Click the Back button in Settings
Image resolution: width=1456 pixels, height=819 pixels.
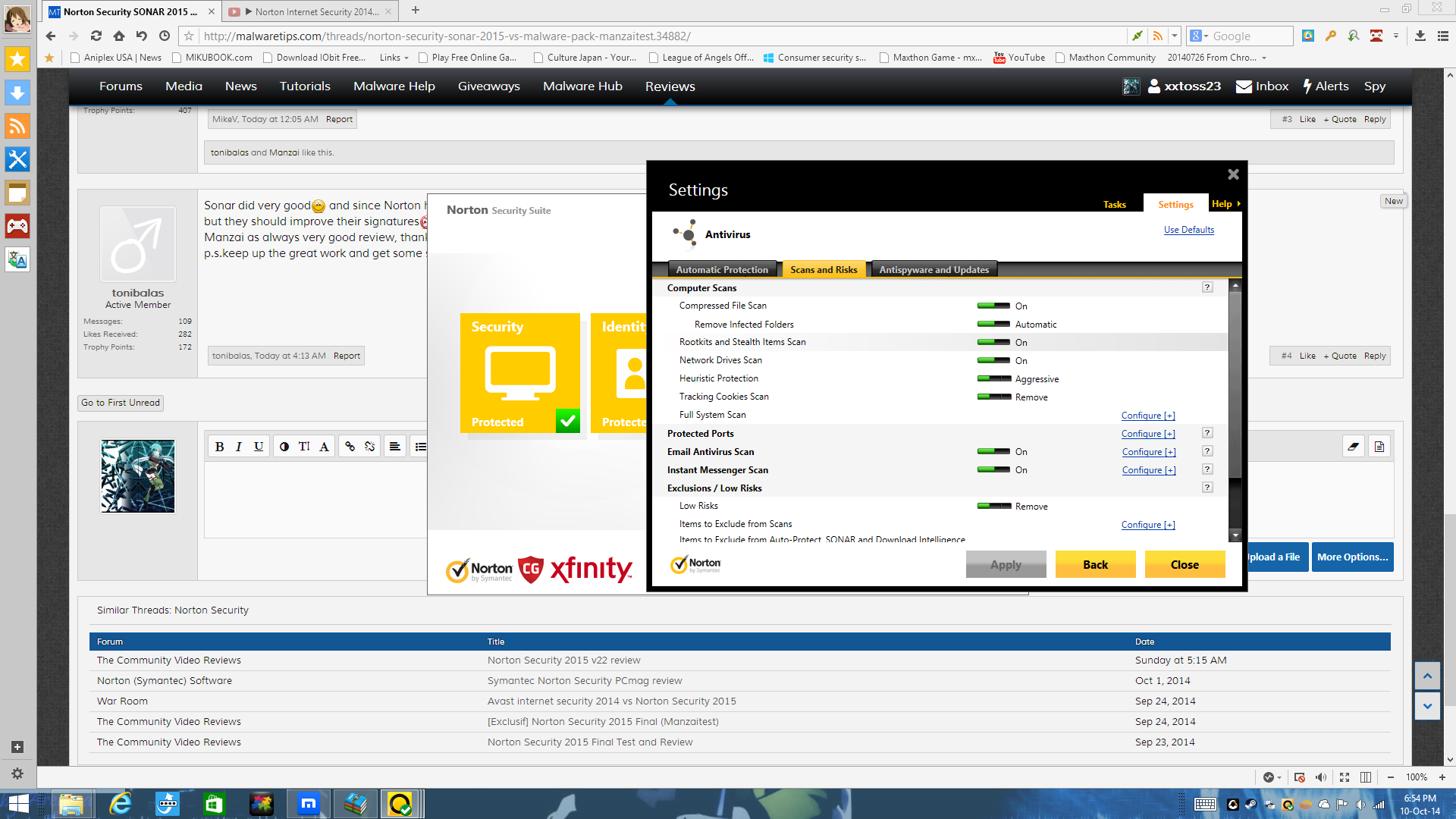click(x=1095, y=565)
